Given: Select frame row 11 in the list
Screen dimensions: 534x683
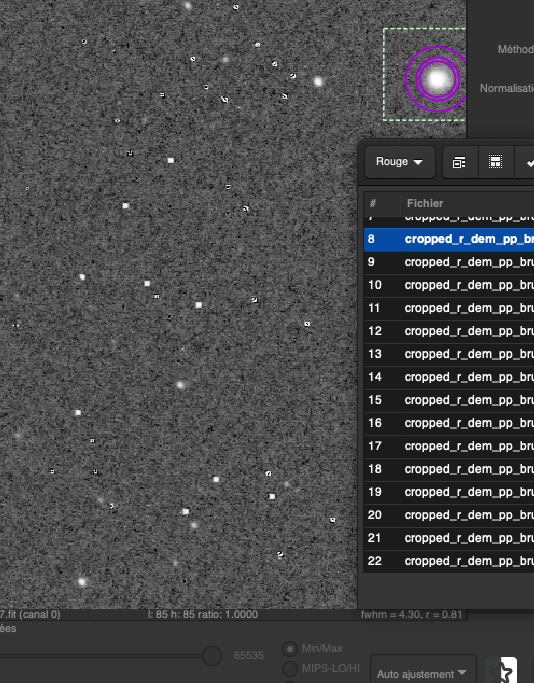Looking at the screenshot, I should point(449,308).
